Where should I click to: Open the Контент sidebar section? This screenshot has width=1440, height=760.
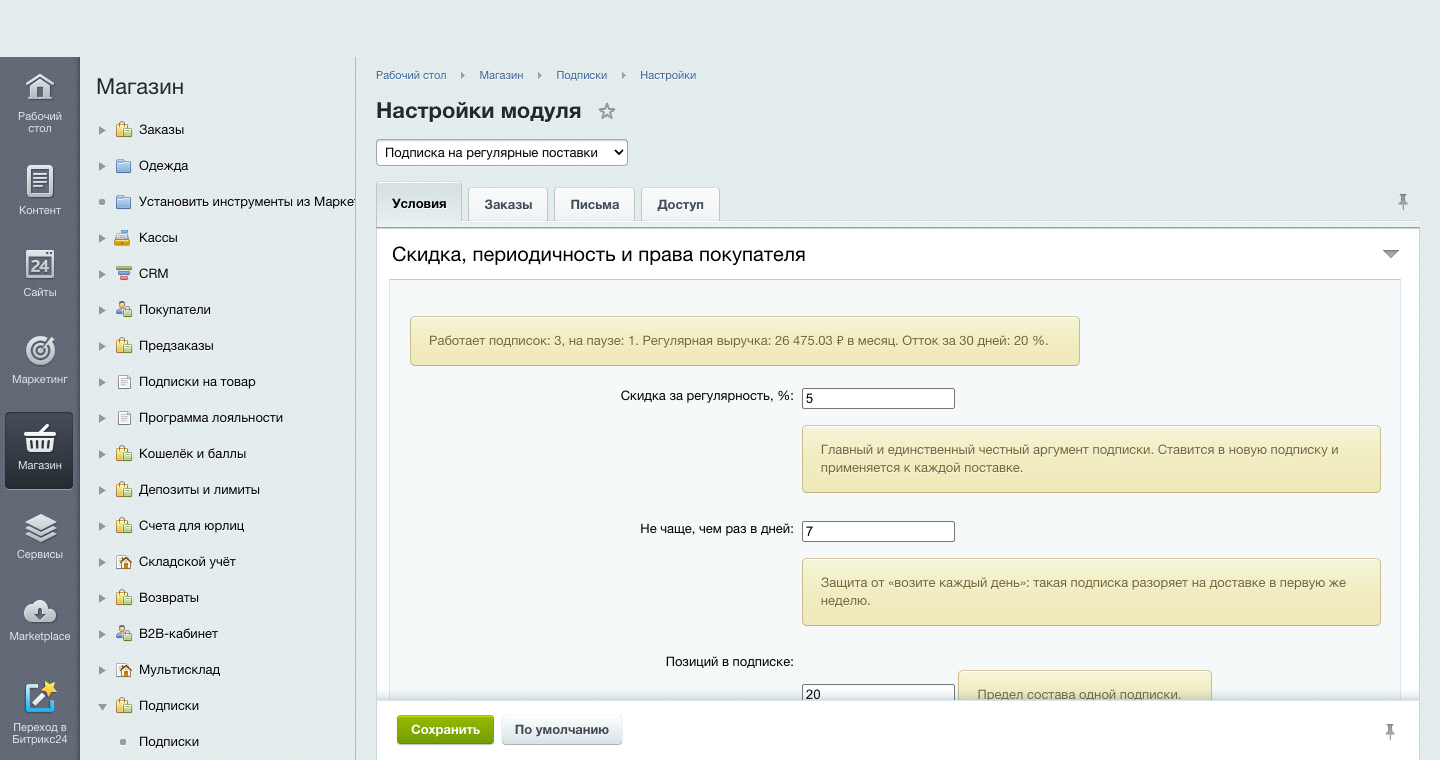click(40, 190)
